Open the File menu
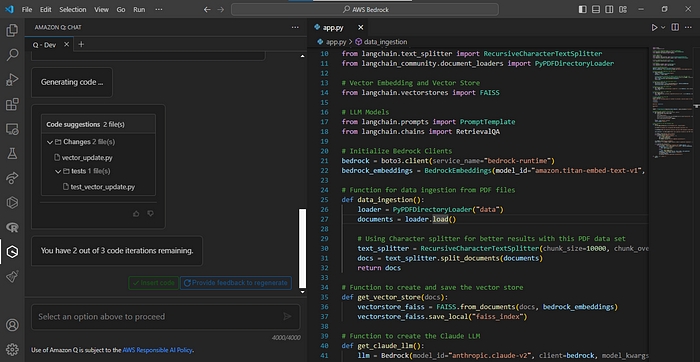The image size is (700, 362). point(27,9)
